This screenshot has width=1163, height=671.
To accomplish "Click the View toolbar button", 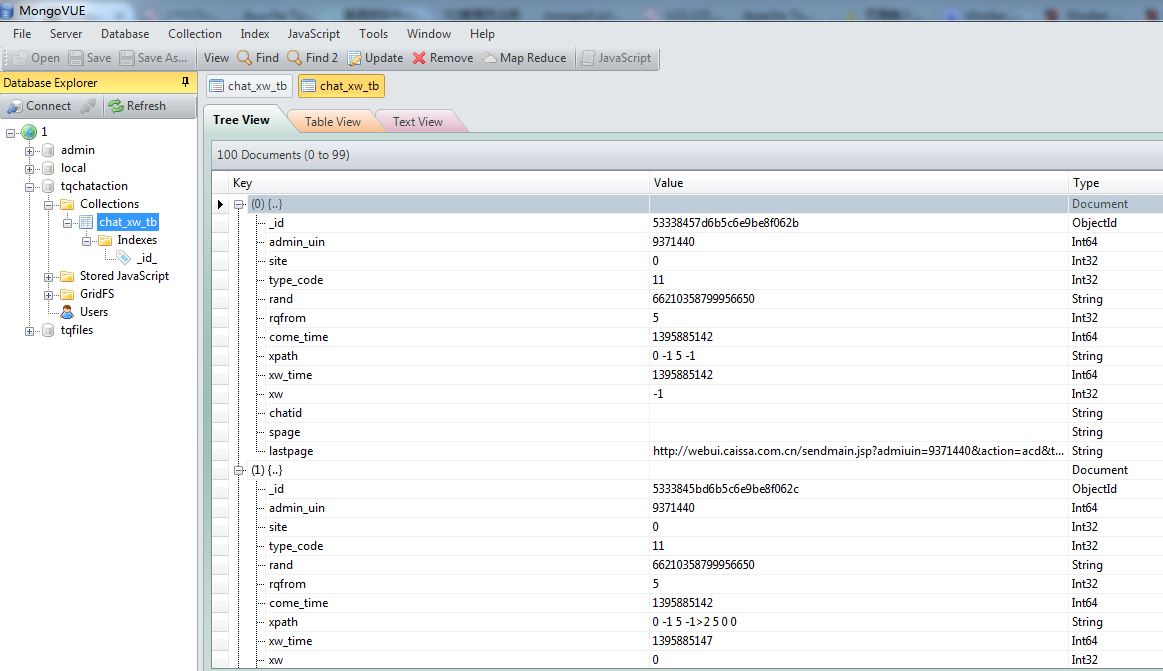I will pos(216,58).
